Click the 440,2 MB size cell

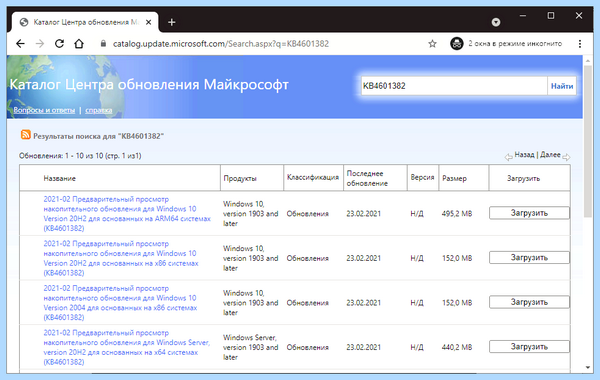point(457,347)
